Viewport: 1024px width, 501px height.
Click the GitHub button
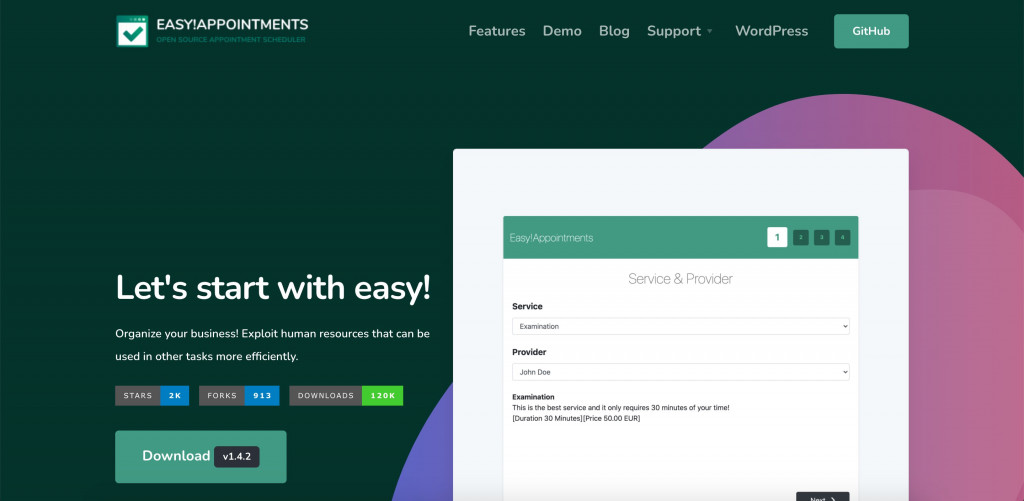[x=871, y=31]
